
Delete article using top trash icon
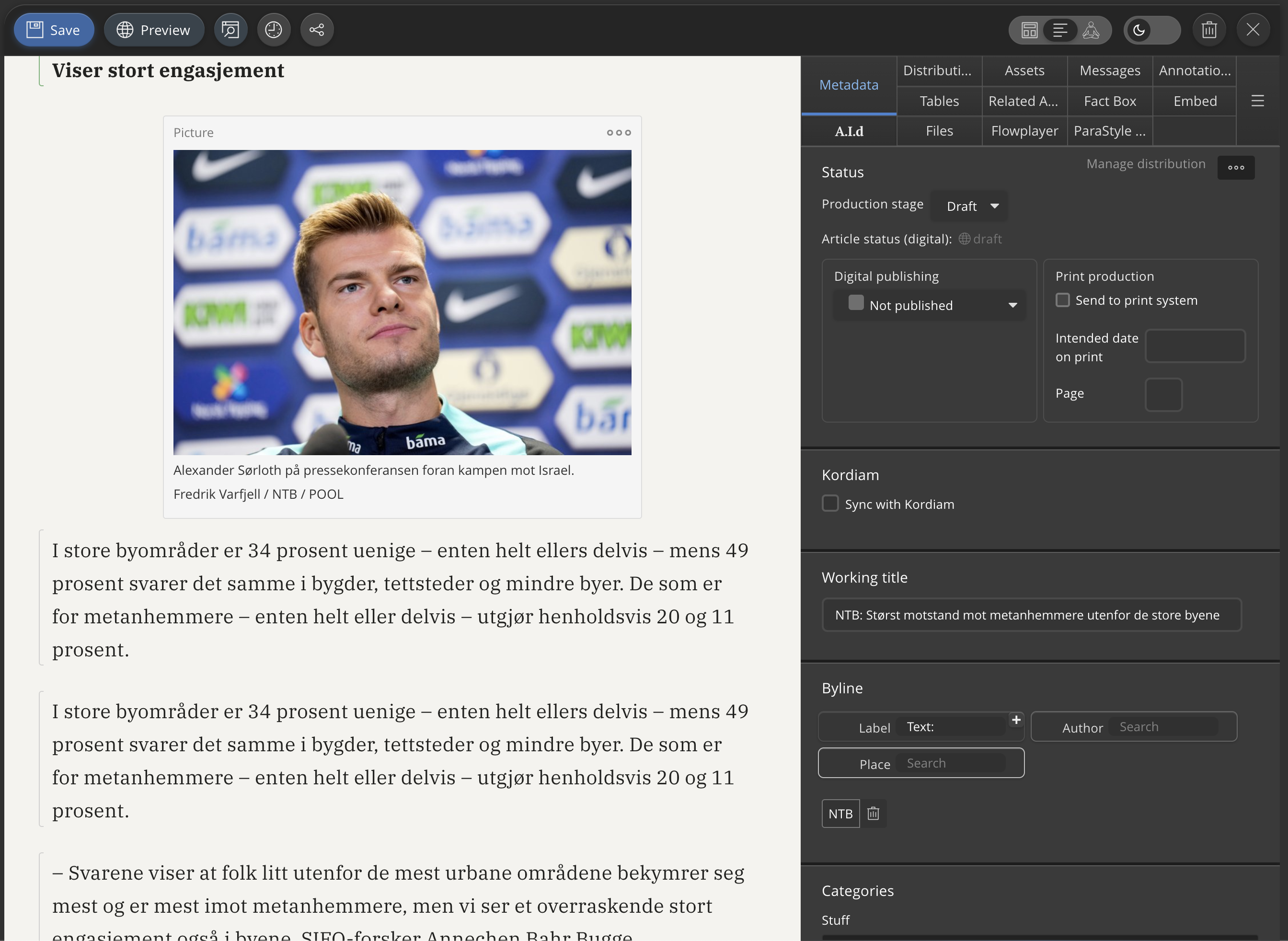pyautogui.click(x=1209, y=30)
